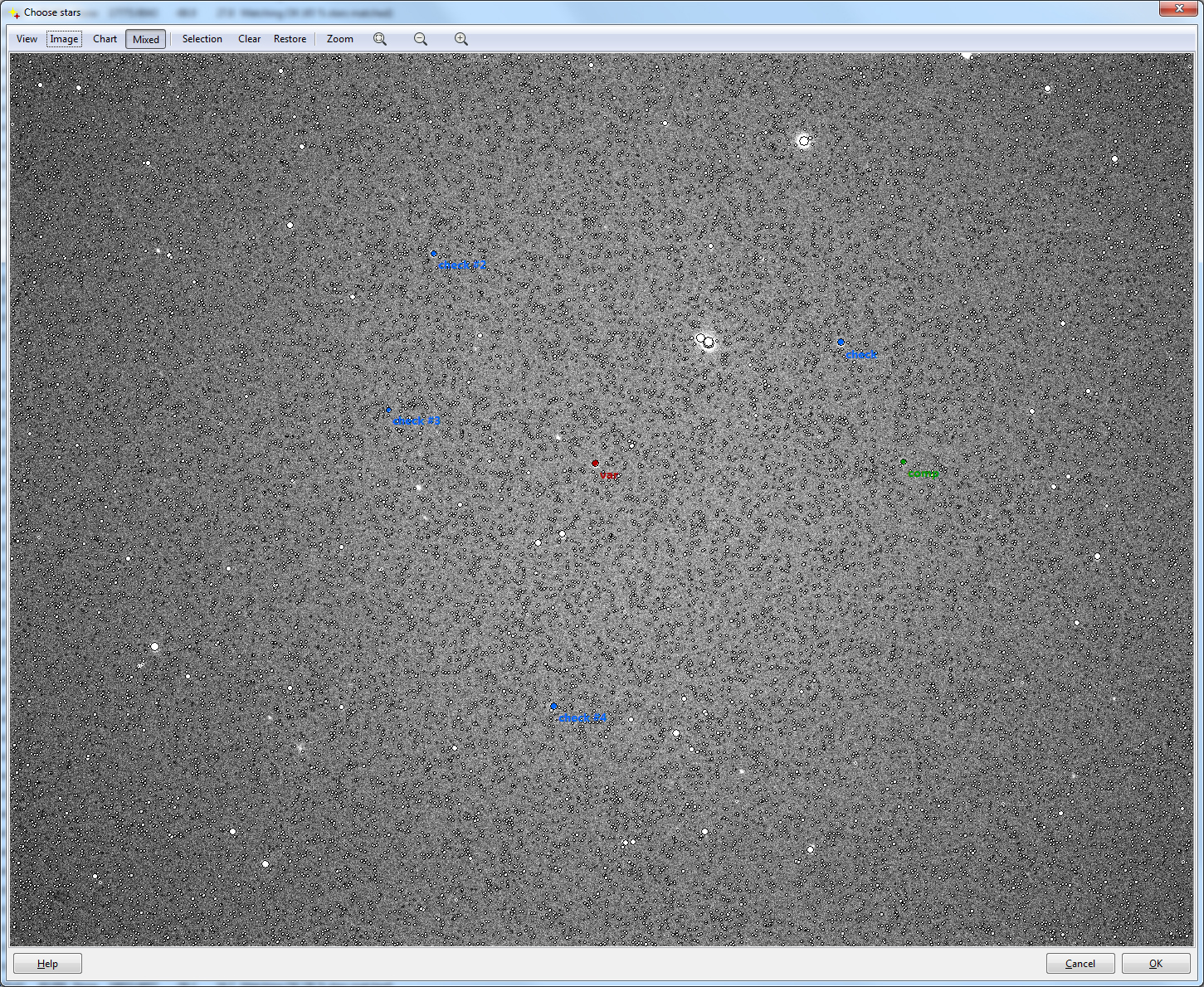Click Clear in the toolbar
1204x987 pixels.
point(249,39)
